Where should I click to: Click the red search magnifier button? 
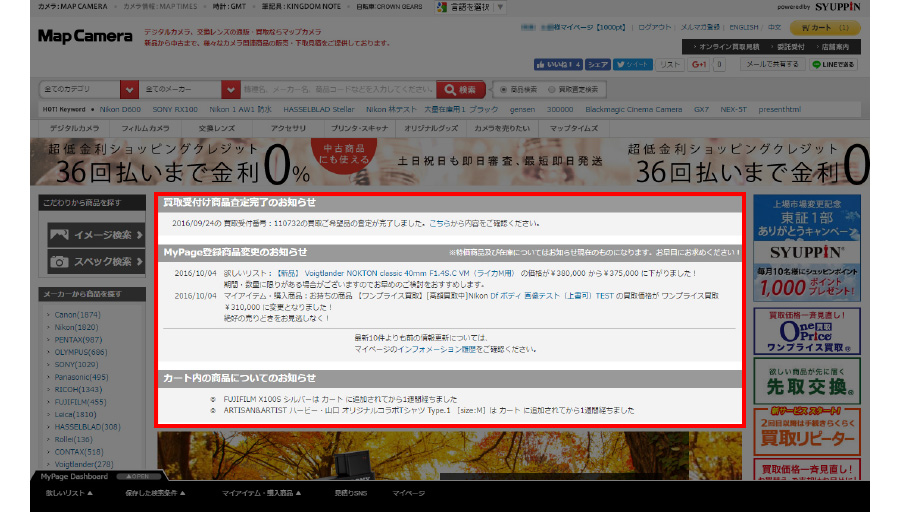[460, 90]
